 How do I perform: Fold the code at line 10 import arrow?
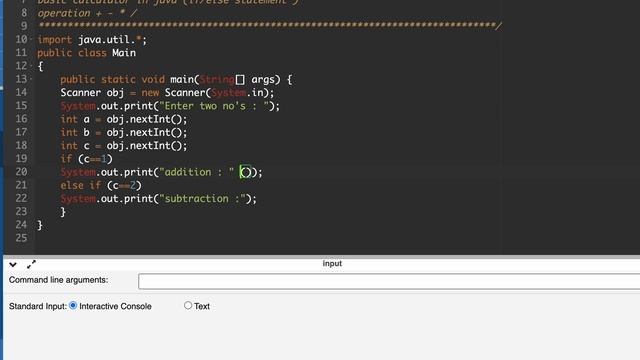point(31,40)
